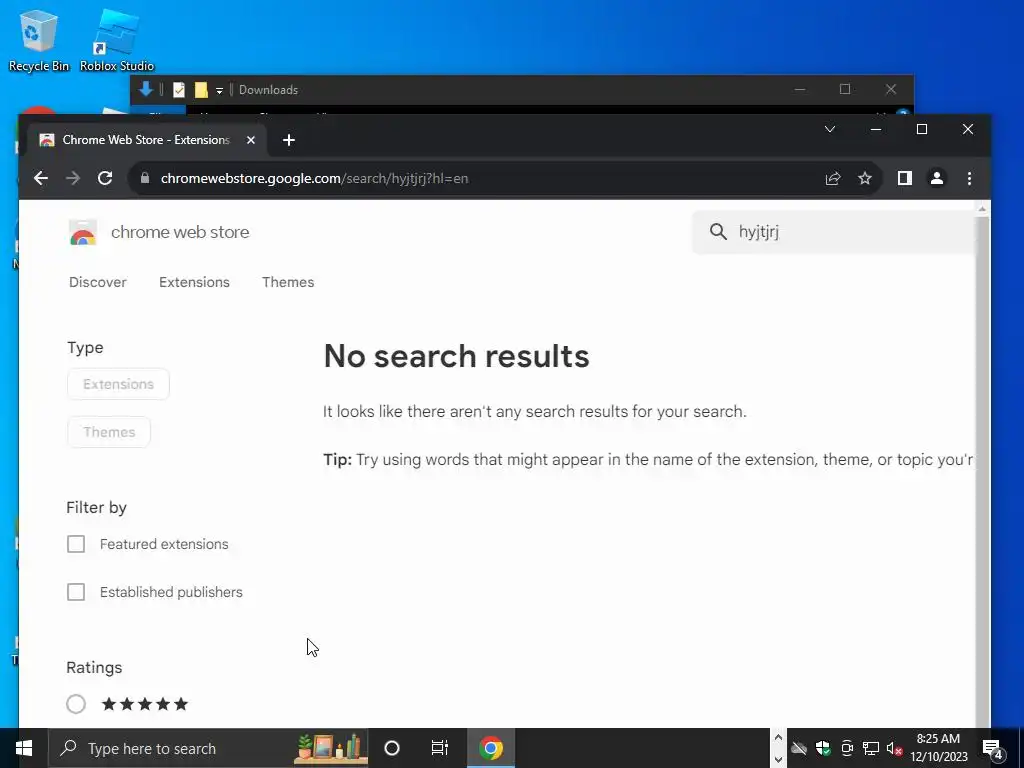Click Downloads window quick access down arrow icon
This screenshot has height=768, width=1024.
(146, 89)
